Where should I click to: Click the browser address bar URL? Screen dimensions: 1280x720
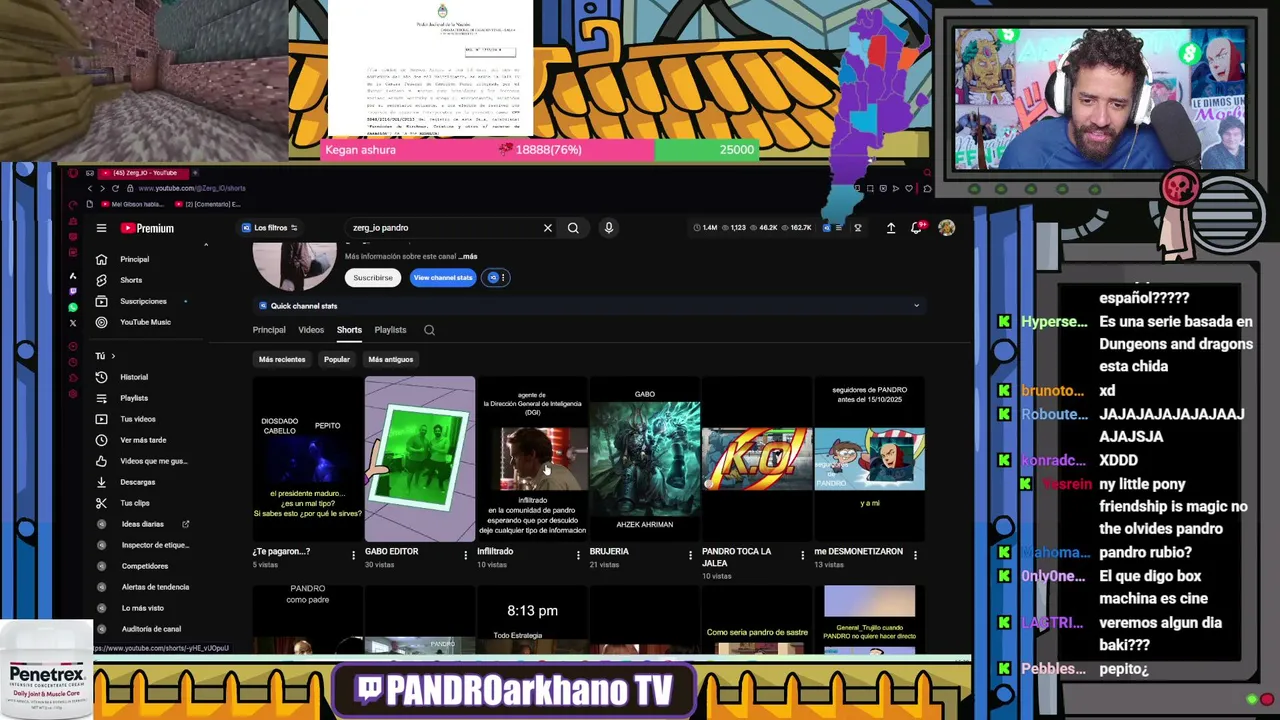[192, 188]
